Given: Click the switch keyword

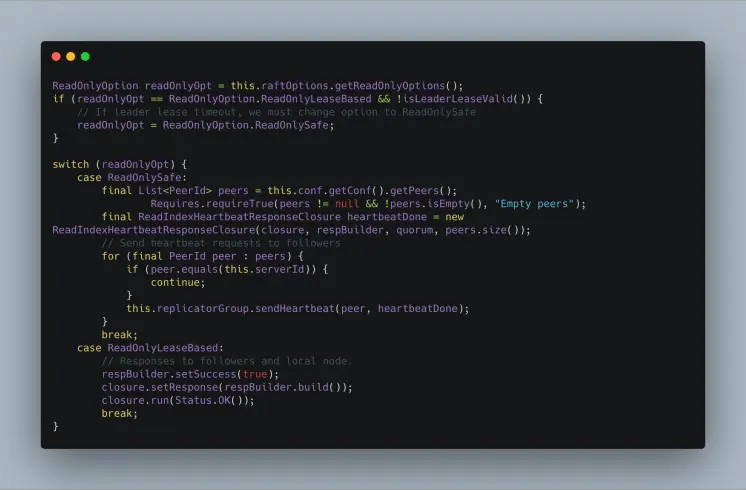Looking at the screenshot, I should (71, 165).
